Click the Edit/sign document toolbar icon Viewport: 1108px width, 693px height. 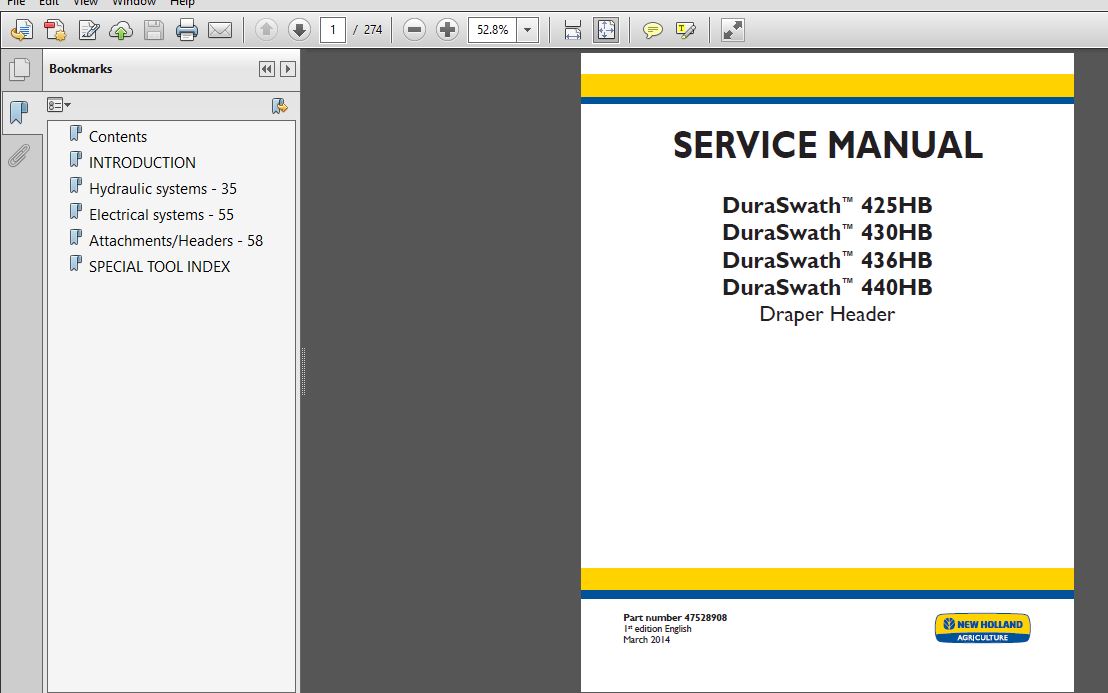88,30
